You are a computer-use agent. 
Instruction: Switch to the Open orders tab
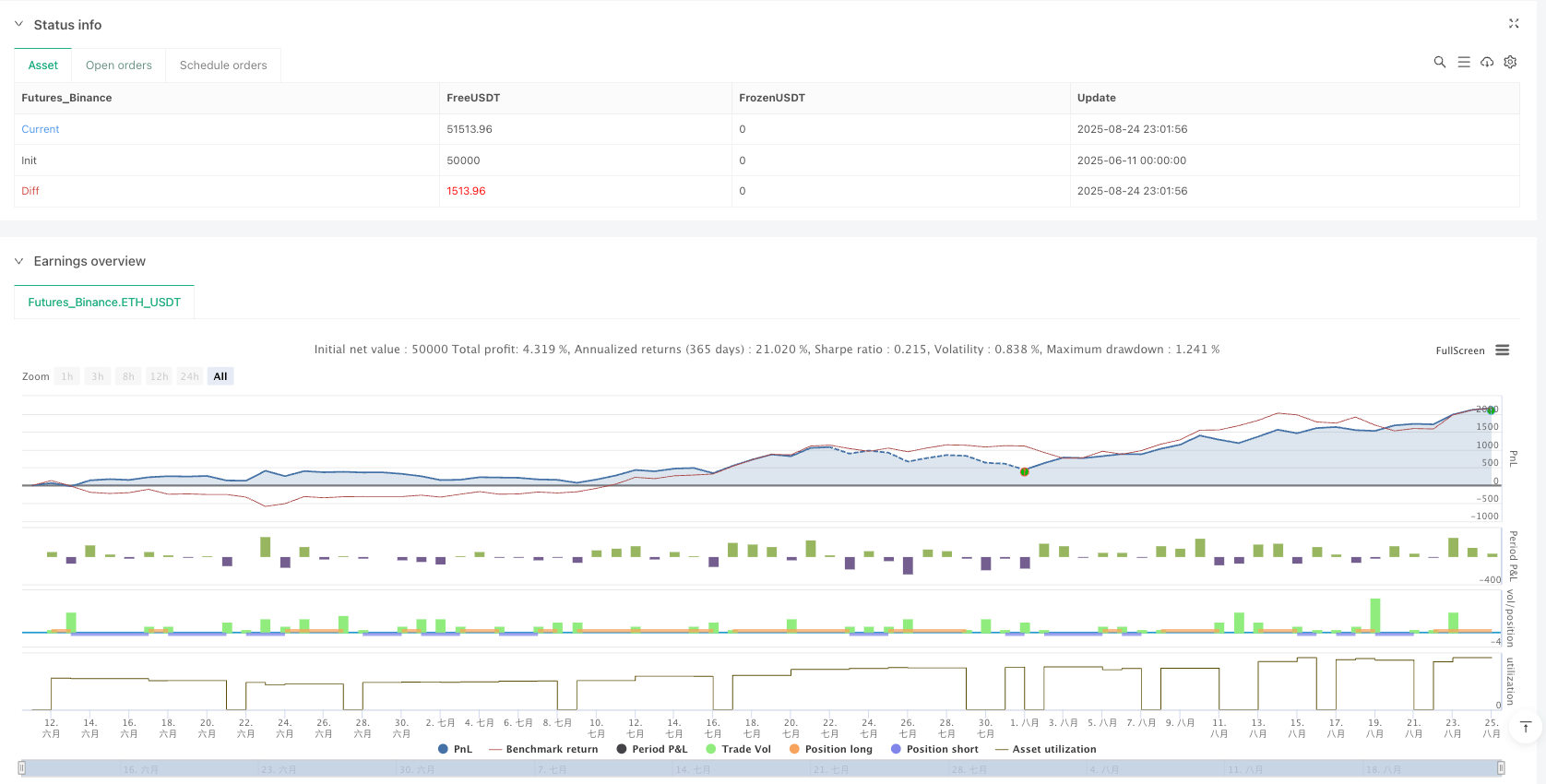coord(119,65)
